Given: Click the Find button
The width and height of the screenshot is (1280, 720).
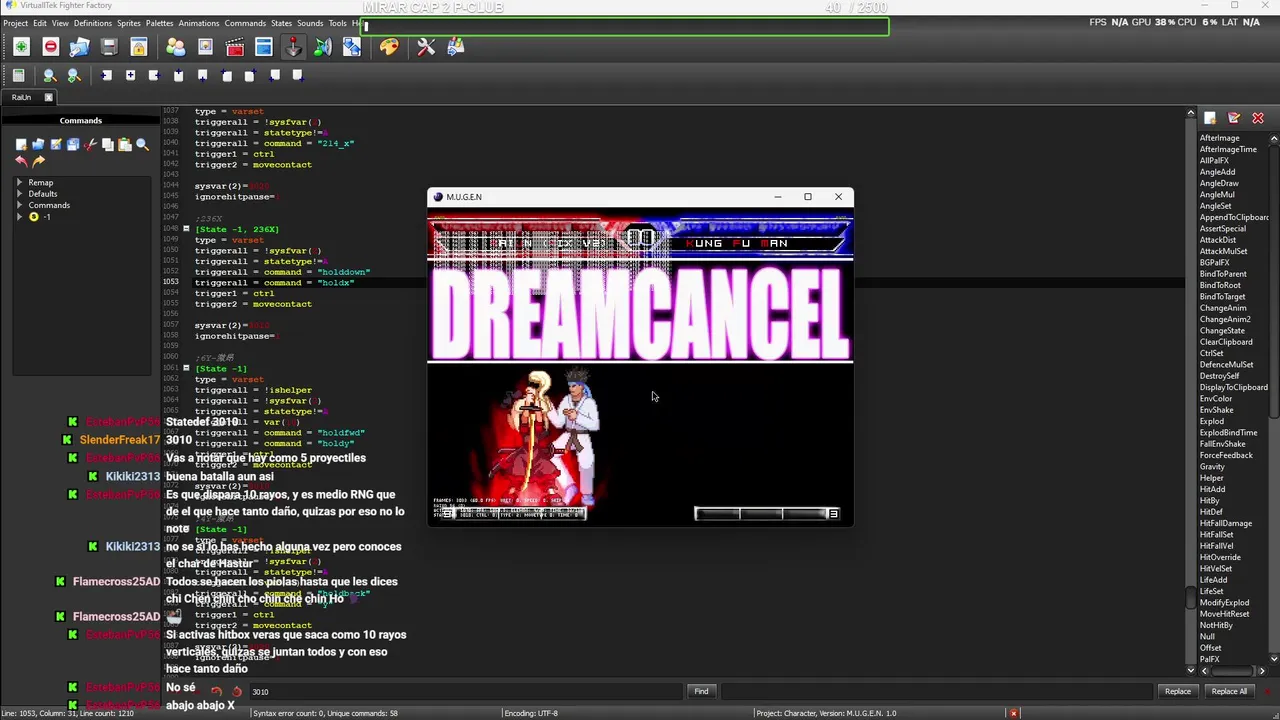Looking at the screenshot, I should click(701, 691).
